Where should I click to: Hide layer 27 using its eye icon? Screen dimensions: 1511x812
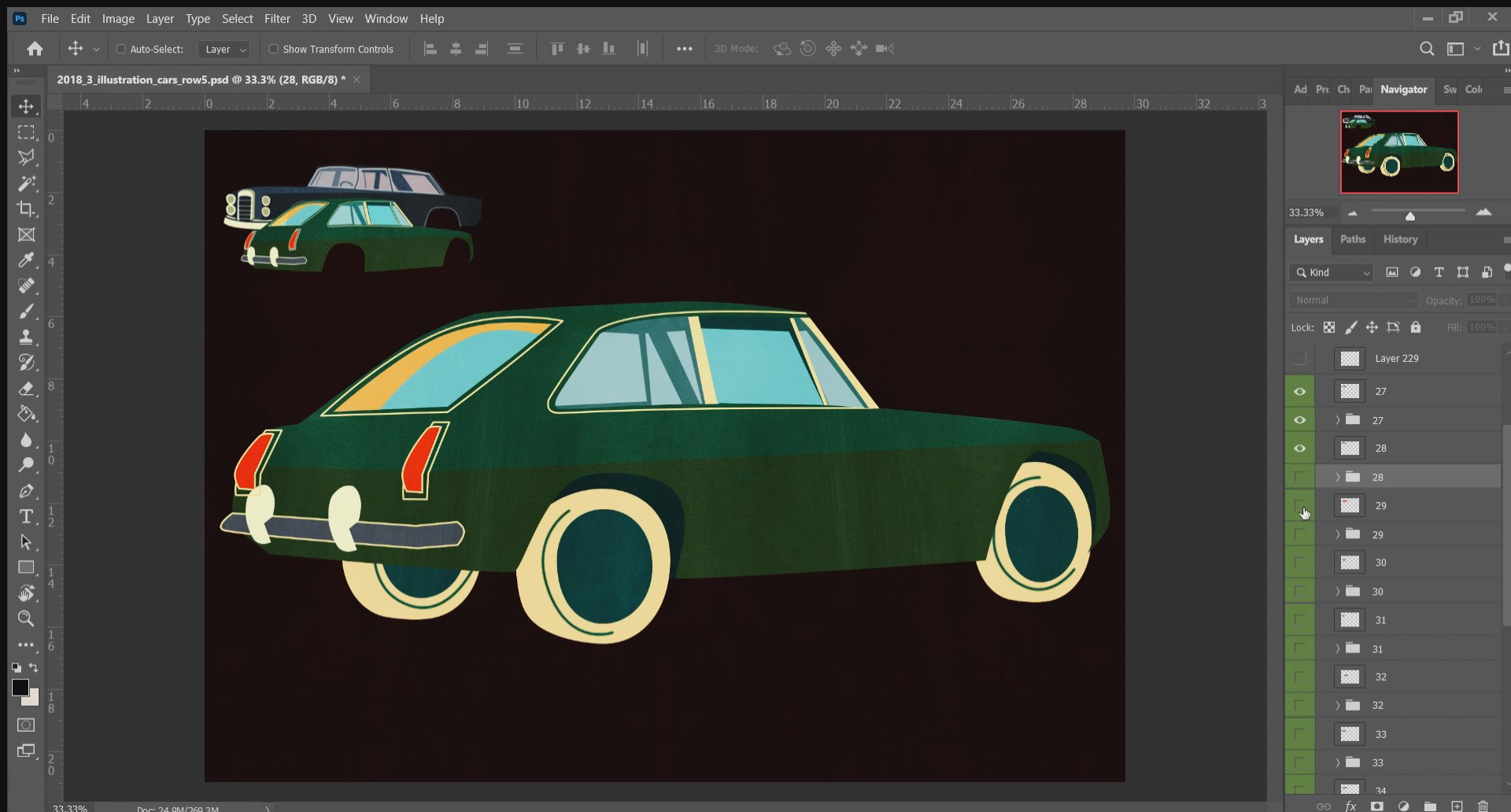tap(1299, 391)
